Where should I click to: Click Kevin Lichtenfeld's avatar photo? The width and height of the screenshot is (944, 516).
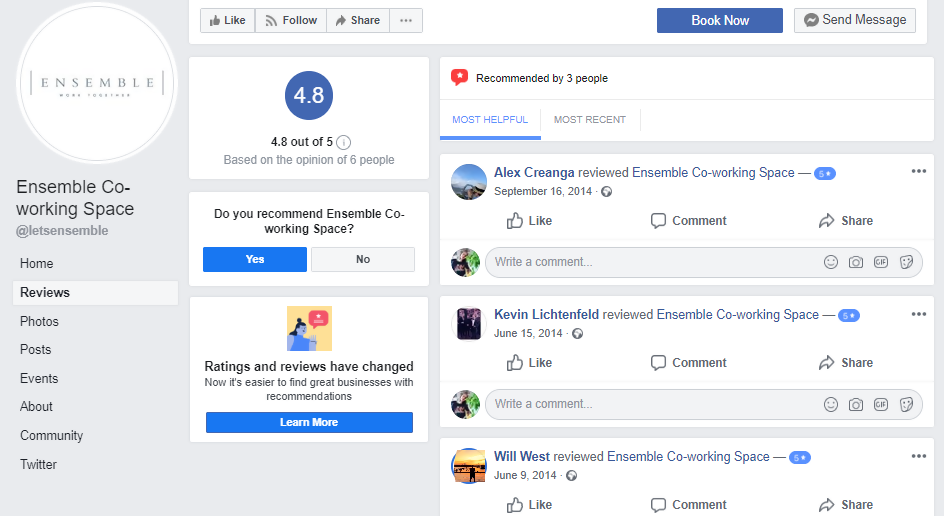(469, 324)
